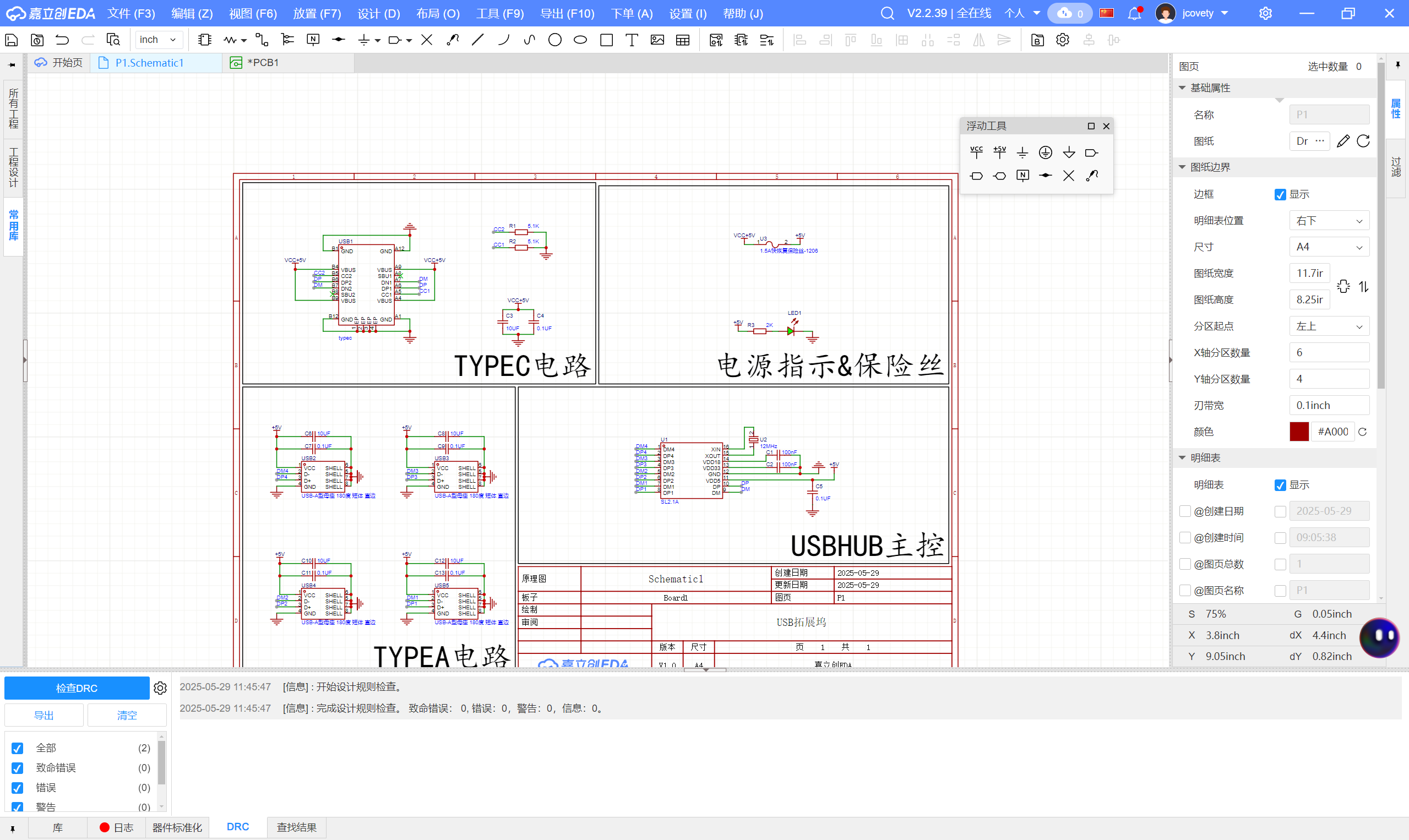The width and height of the screenshot is (1409, 840).
Task: Open the 尺寸 A4 dropdown
Action: coord(1329,247)
